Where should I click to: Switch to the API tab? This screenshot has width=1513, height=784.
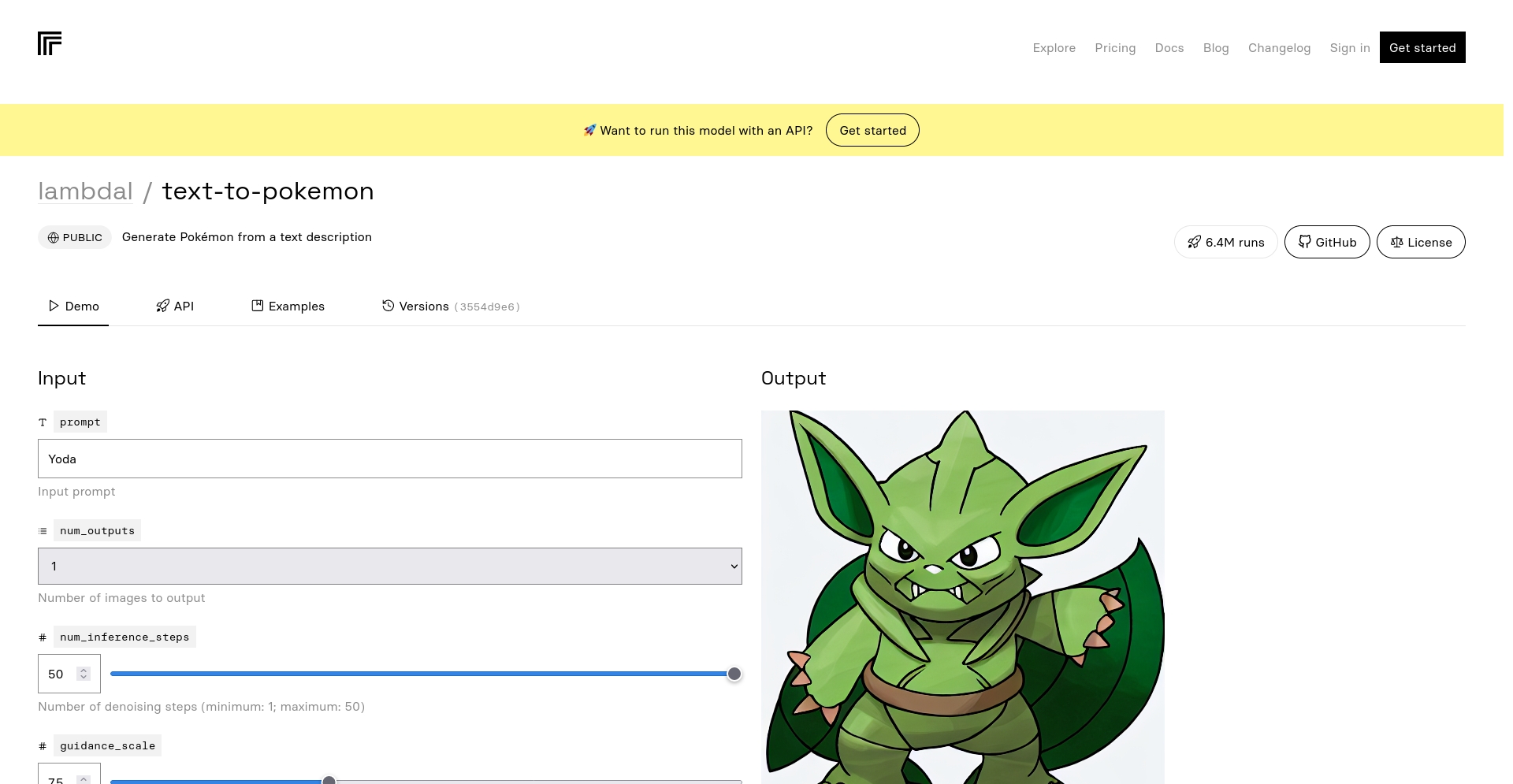coord(175,306)
